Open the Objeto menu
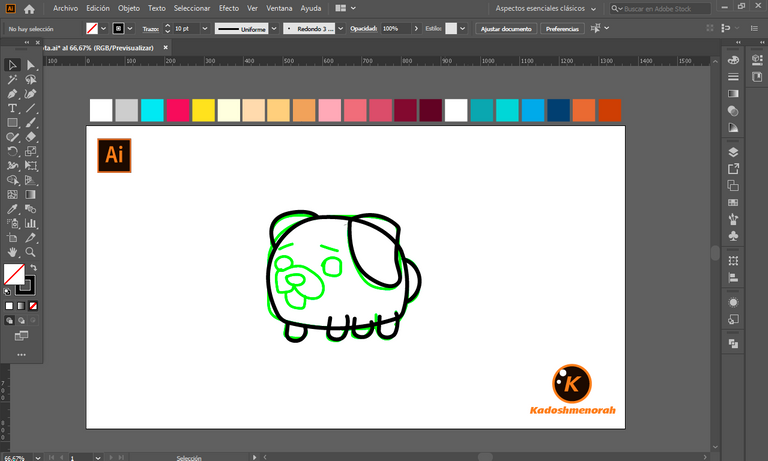The image size is (768, 461). click(129, 8)
